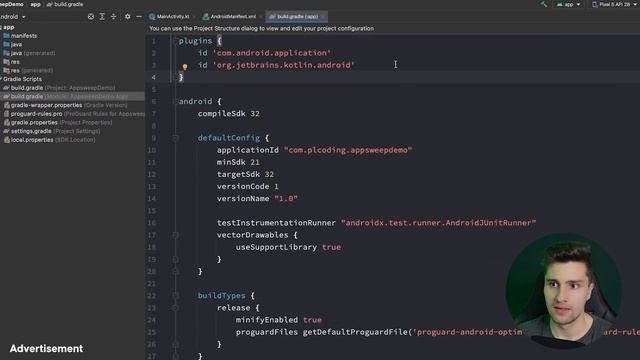Collapse the plugins block fold marker on line 1
The width and height of the screenshot is (640, 360).
(176, 41)
